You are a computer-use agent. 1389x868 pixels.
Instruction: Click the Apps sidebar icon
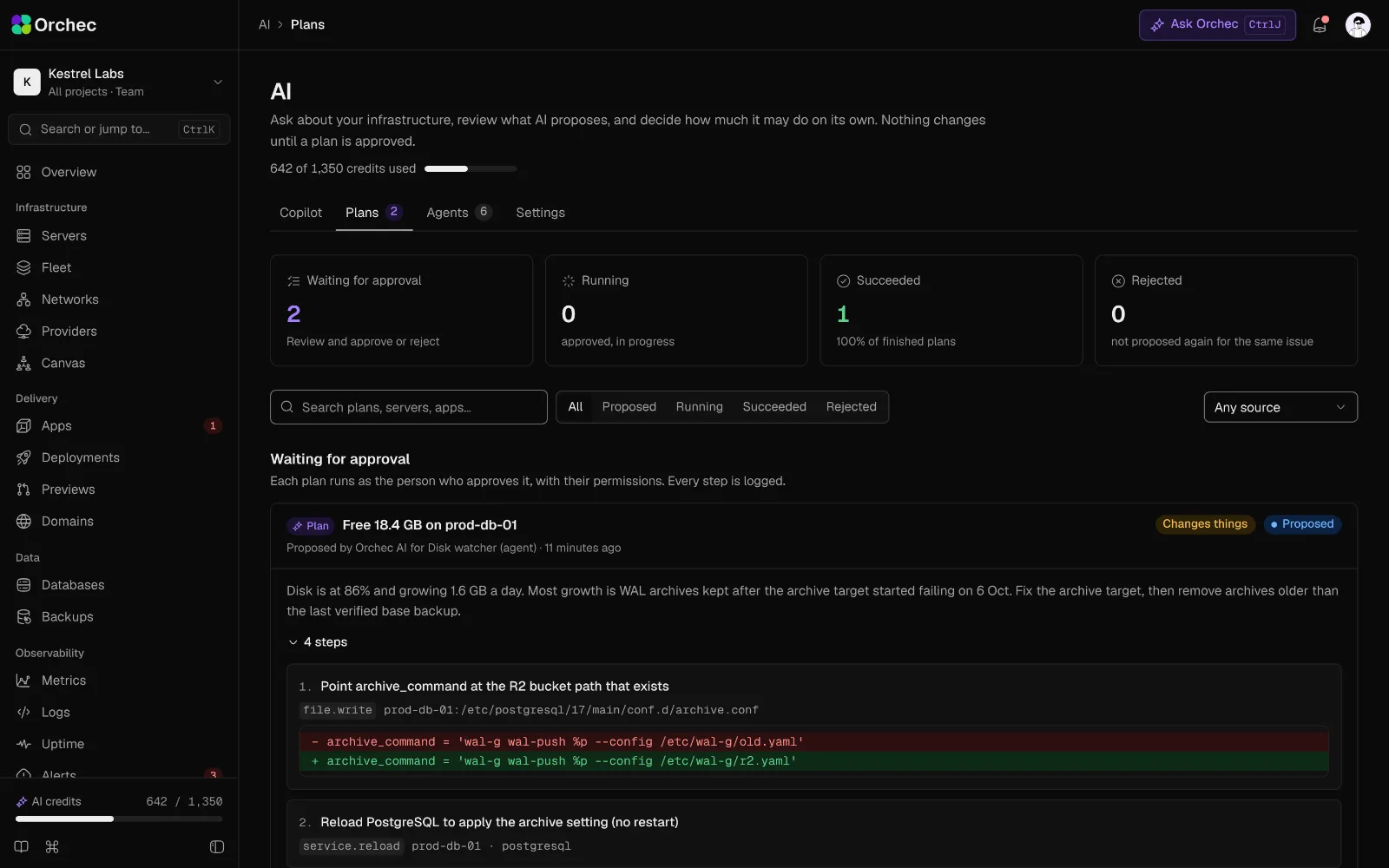[23, 426]
